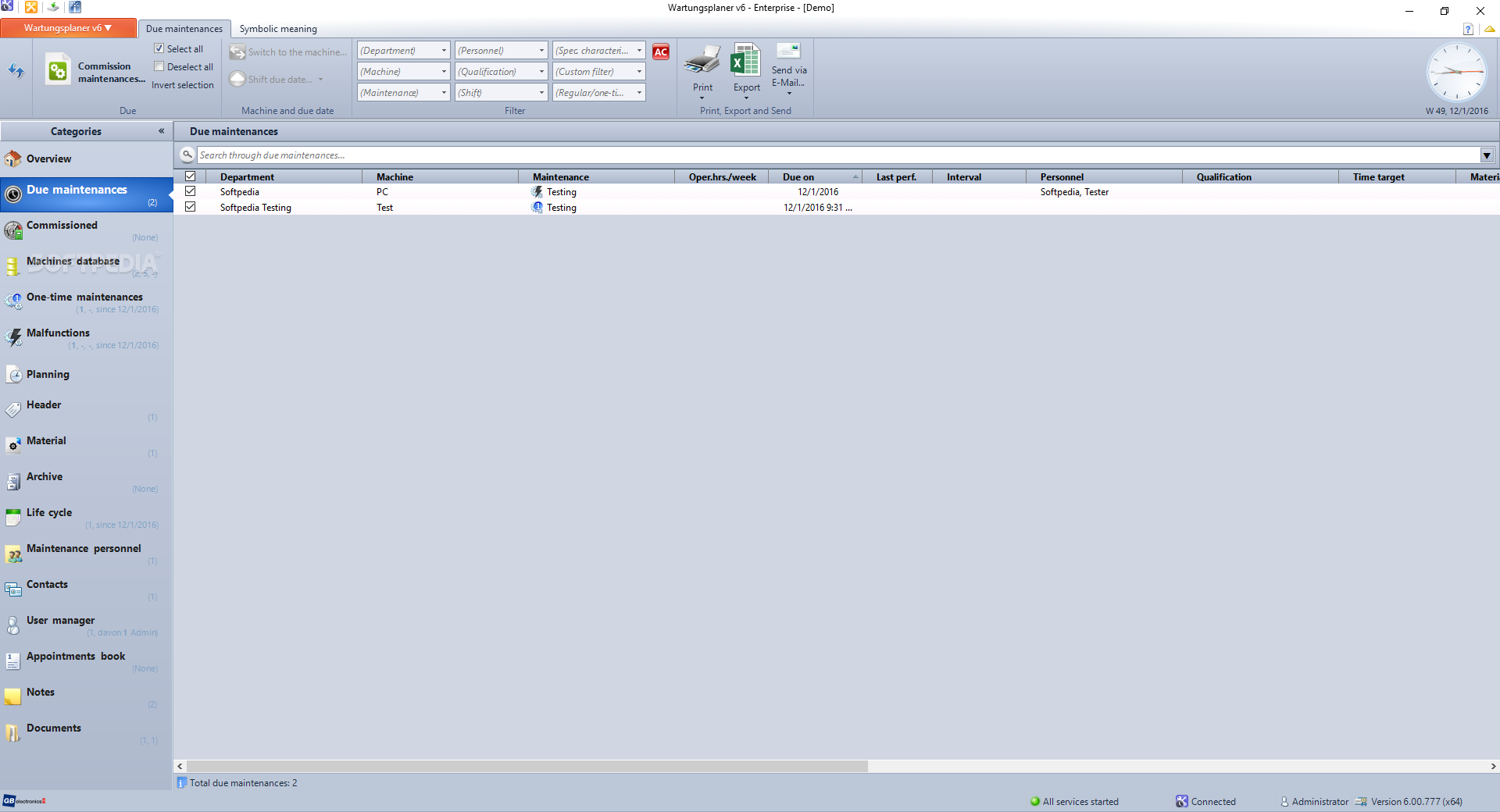
Task: Open Commissioned category icon
Action: [x=13, y=230]
